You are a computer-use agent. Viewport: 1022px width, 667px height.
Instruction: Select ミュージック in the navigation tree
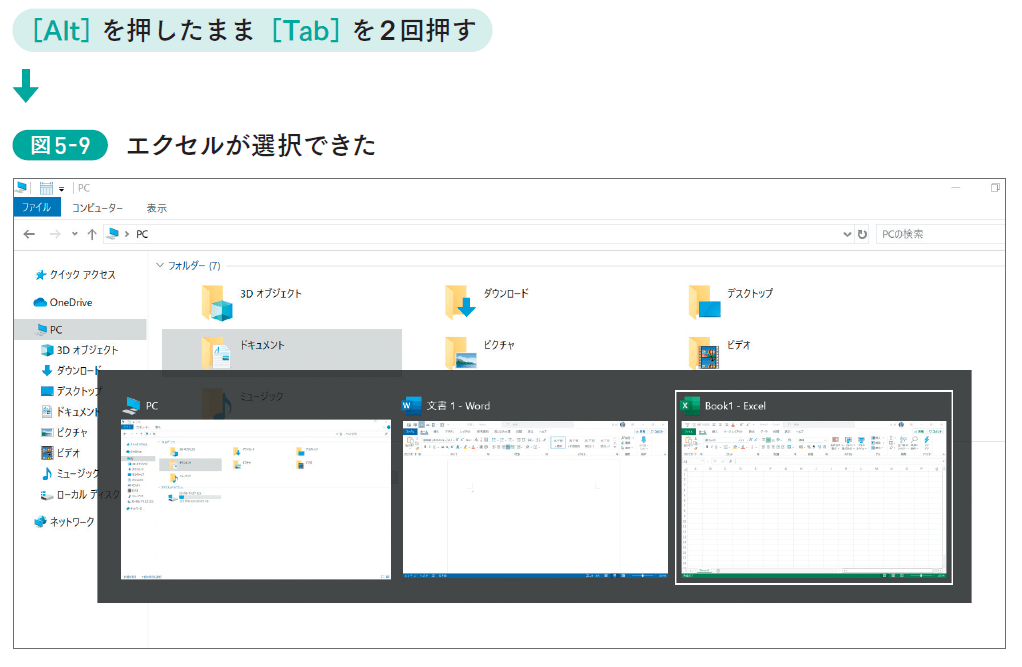point(70,473)
